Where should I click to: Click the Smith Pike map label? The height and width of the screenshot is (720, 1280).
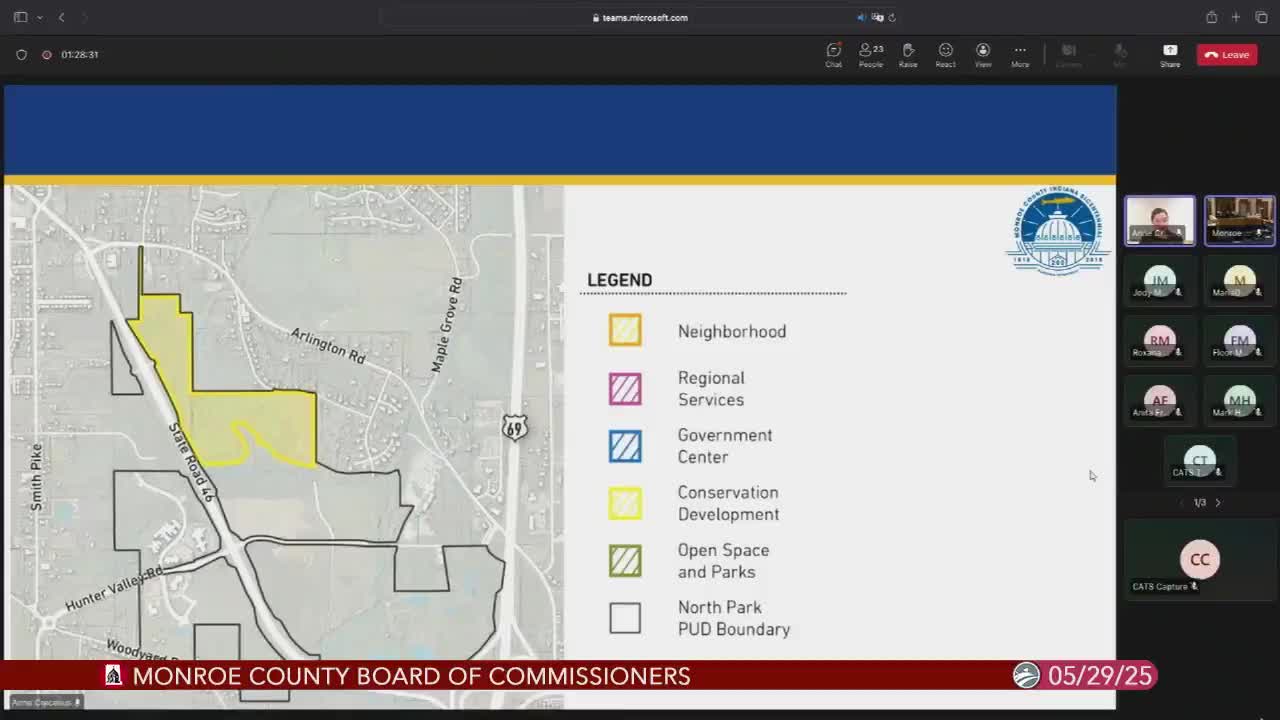click(x=37, y=478)
